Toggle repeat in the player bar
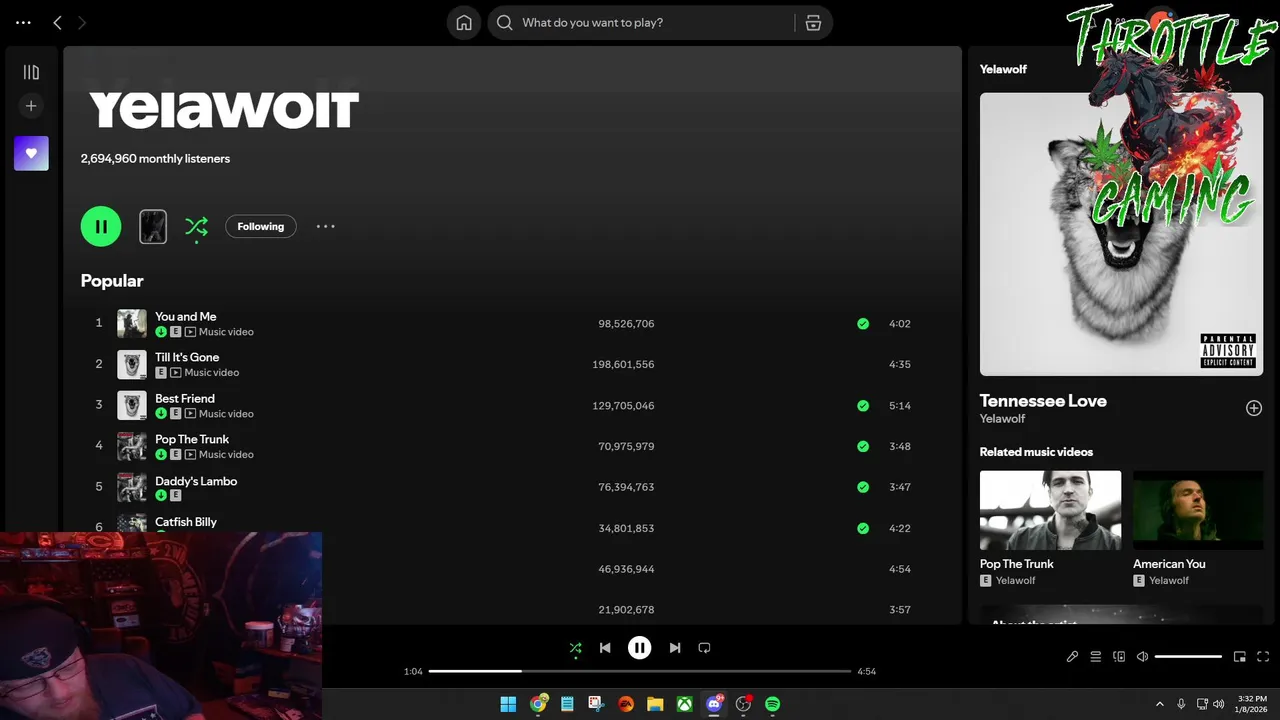The width and height of the screenshot is (1280, 720). [704, 648]
